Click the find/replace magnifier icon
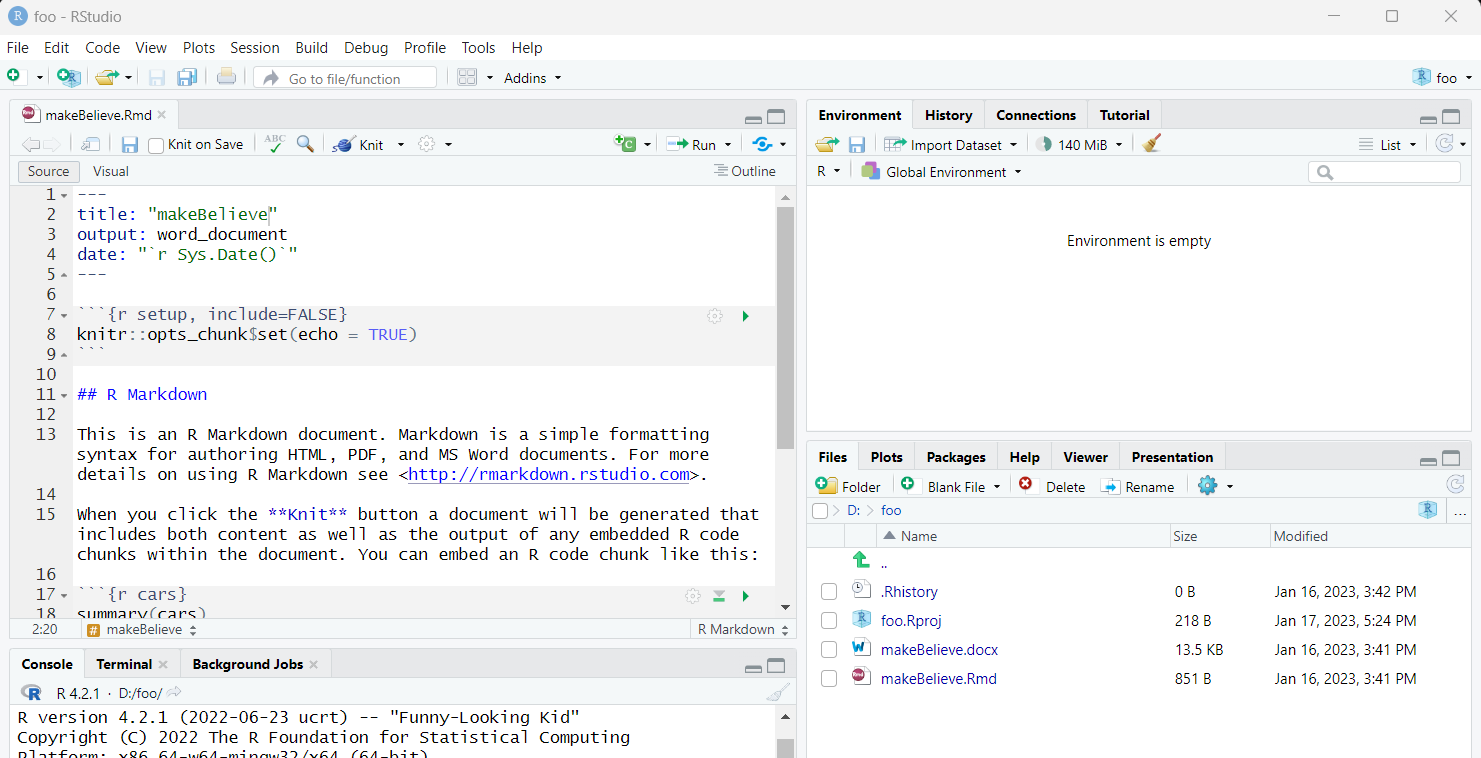 click(x=305, y=144)
